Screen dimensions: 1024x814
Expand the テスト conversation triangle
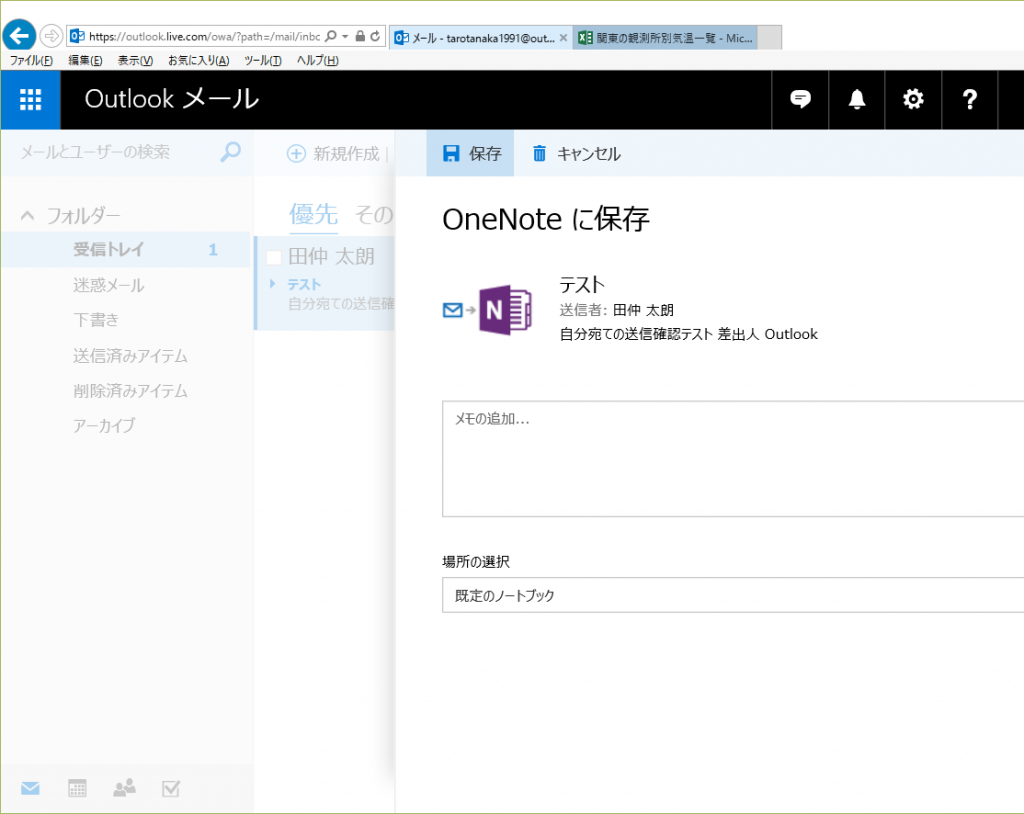[273, 284]
